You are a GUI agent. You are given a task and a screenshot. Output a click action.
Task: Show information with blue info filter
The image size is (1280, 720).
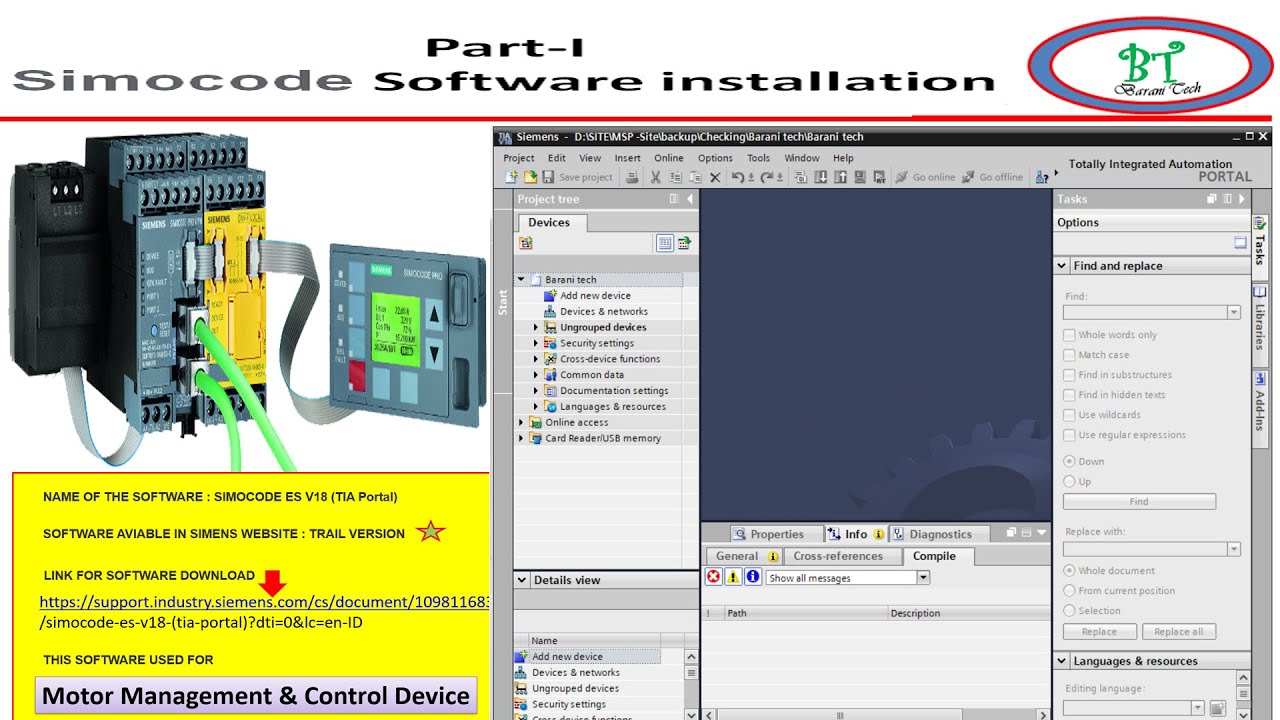[x=753, y=577]
